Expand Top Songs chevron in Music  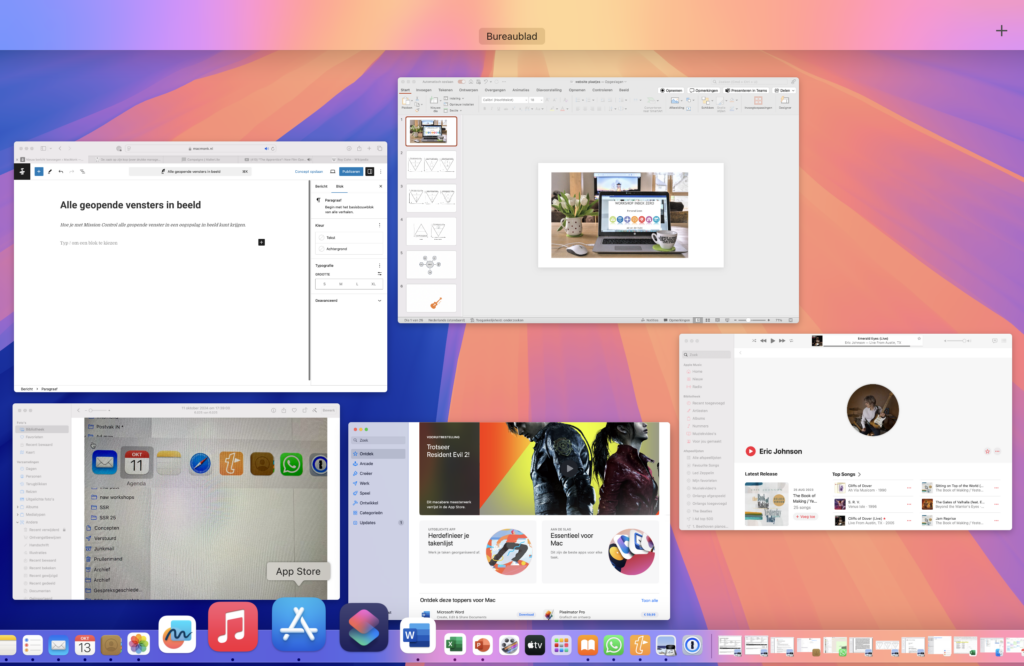point(859,474)
